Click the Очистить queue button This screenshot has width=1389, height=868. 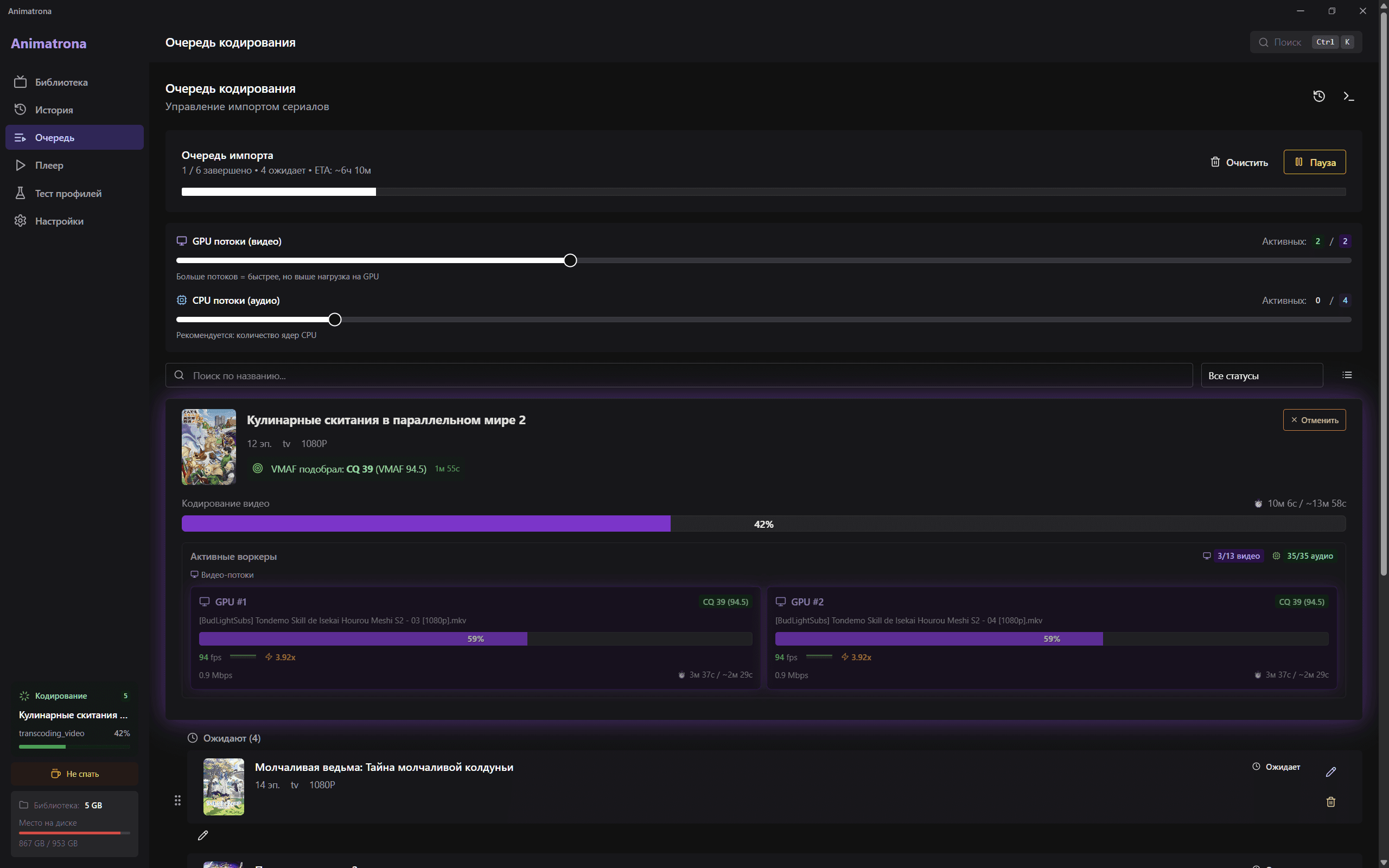[1239, 162]
